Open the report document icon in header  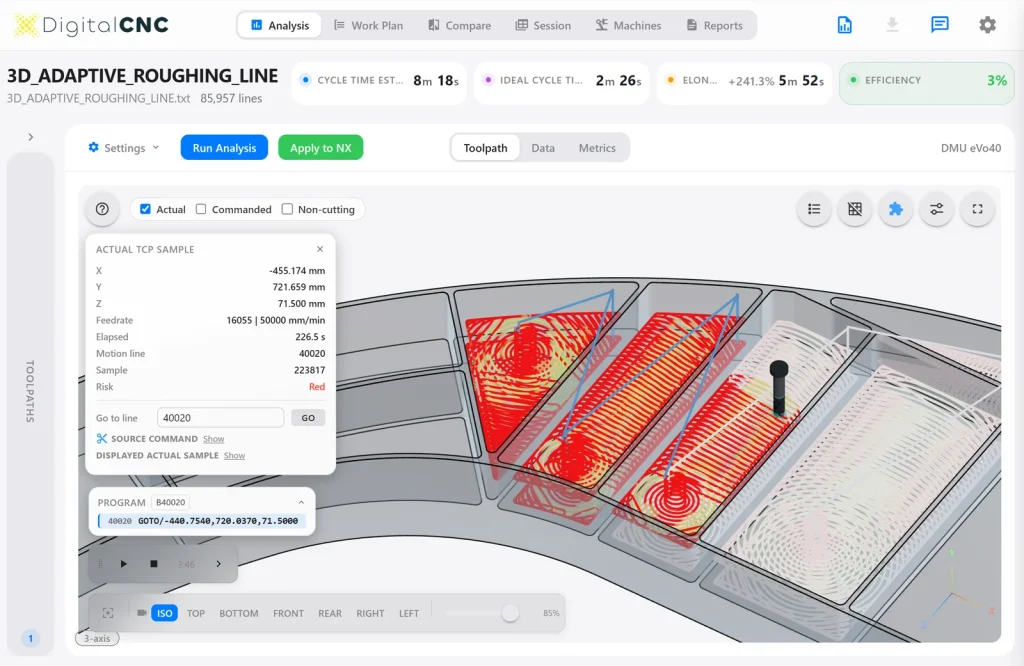coord(844,25)
